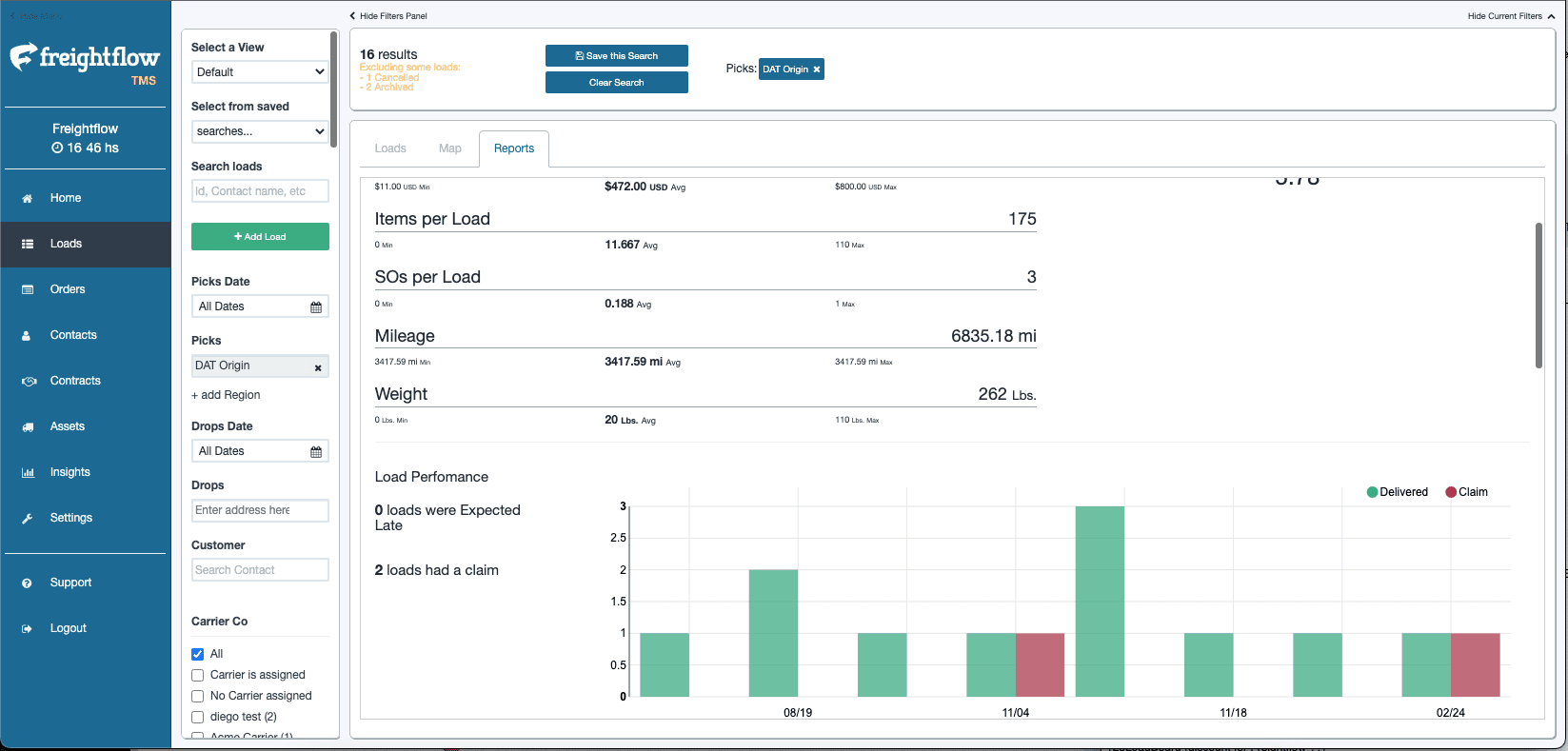
Task: Click the Settings wrench icon
Action: point(28,518)
